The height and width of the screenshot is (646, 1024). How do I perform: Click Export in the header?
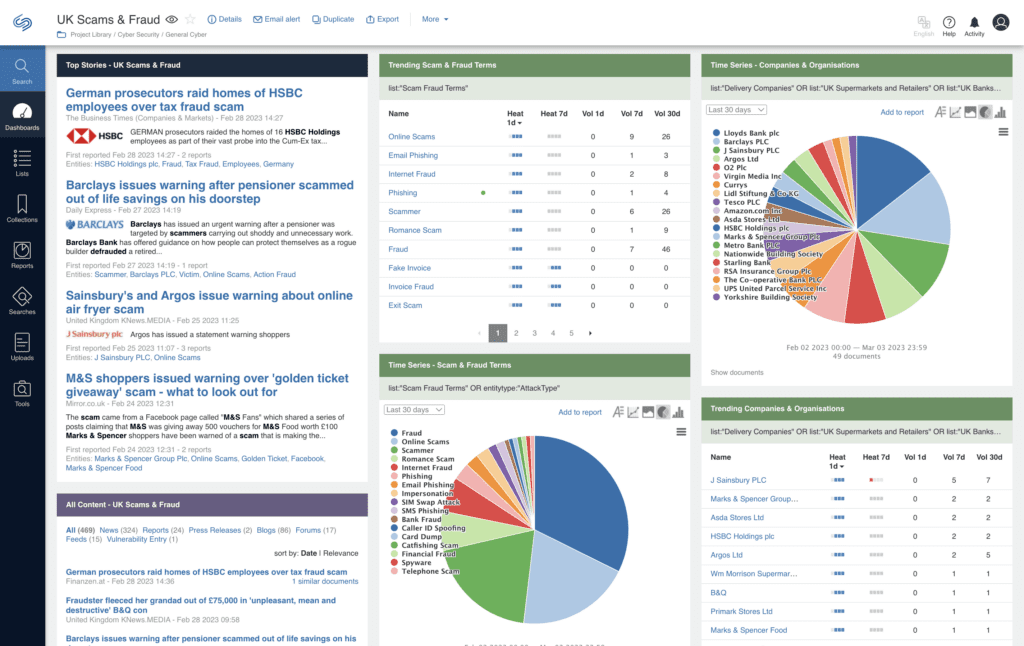pos(382,20)
